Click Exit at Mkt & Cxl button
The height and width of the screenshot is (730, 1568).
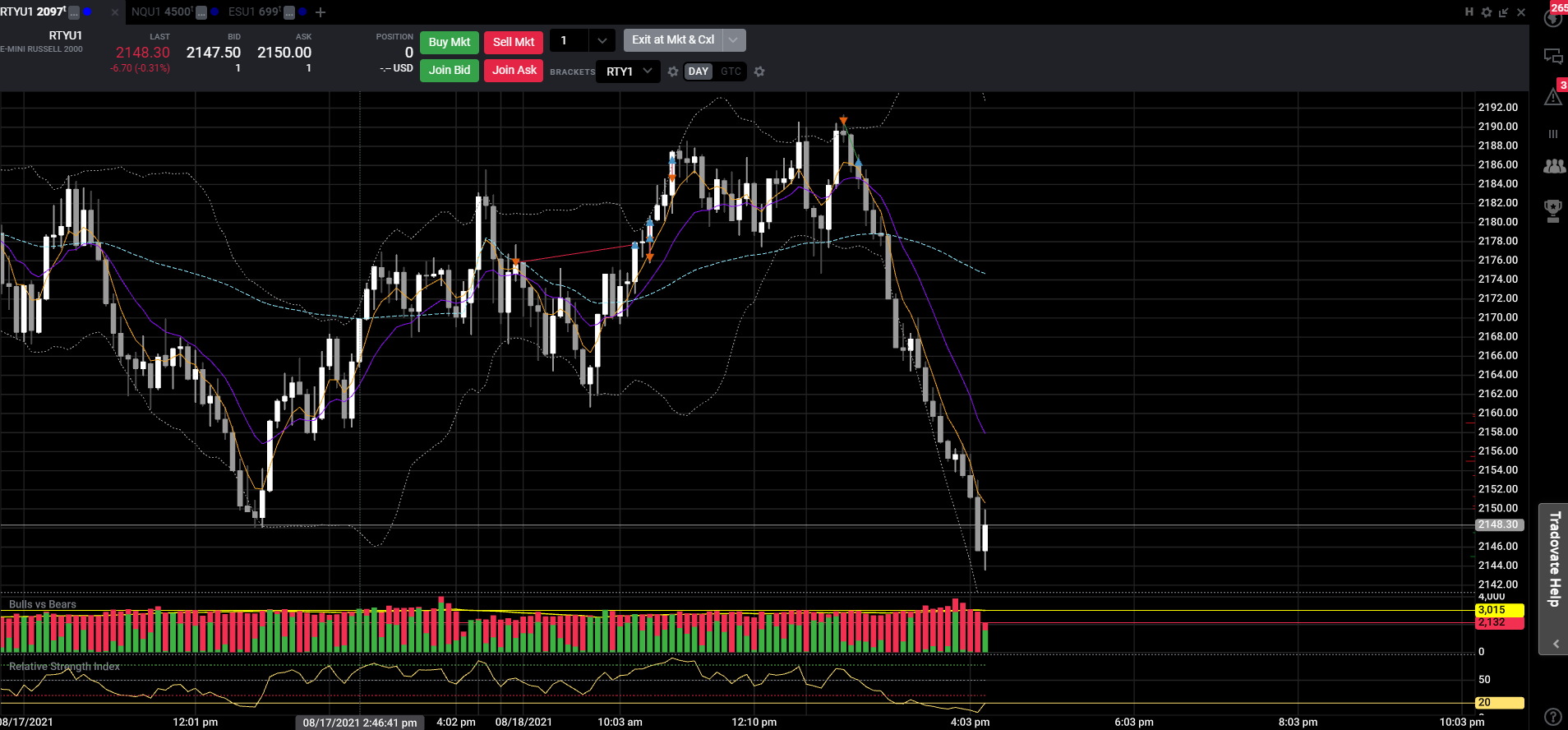pos(673,39)
